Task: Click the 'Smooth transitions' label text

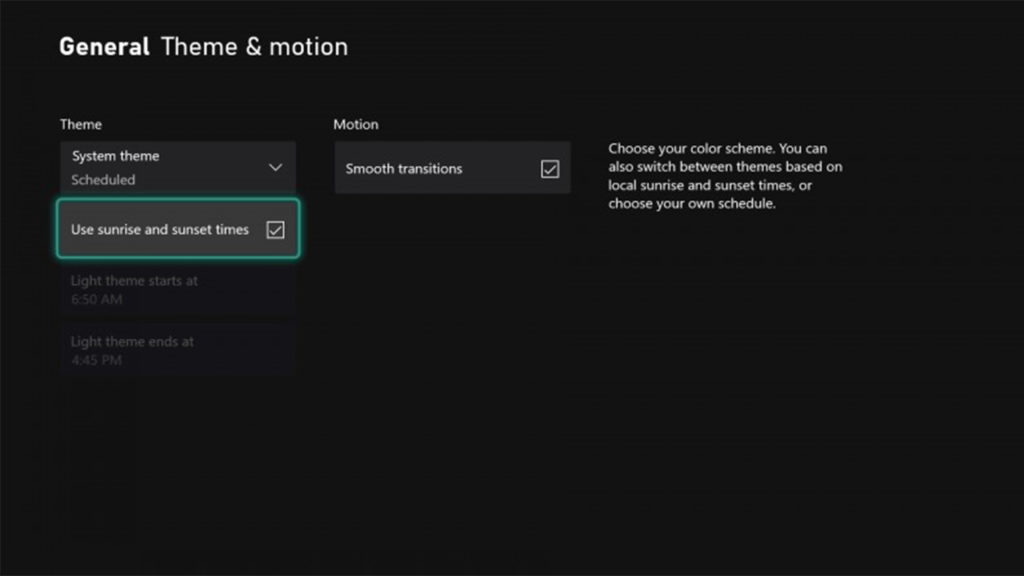Action: [x=404, y=169]
